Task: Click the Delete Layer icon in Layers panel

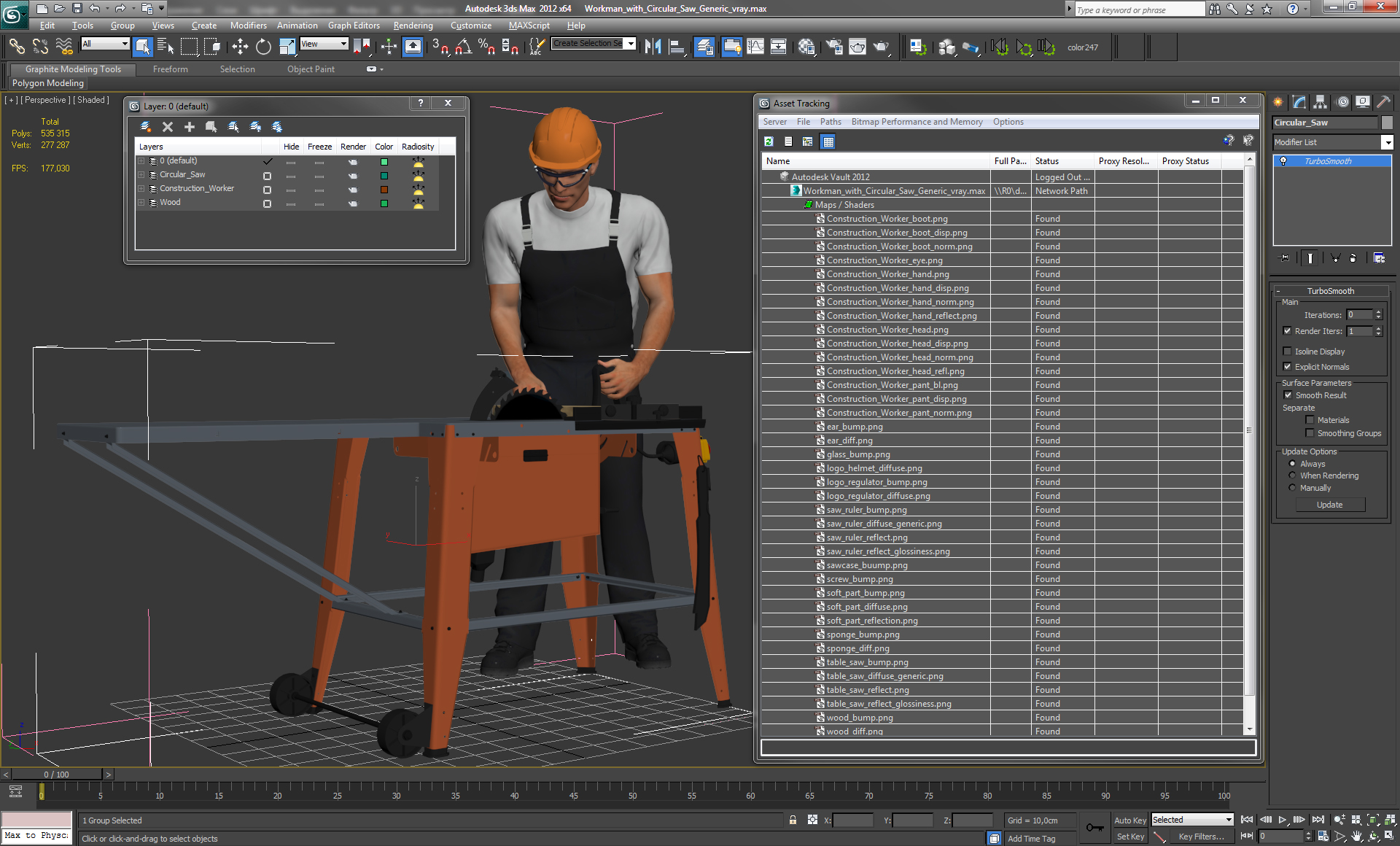Action: pos(166,126)
